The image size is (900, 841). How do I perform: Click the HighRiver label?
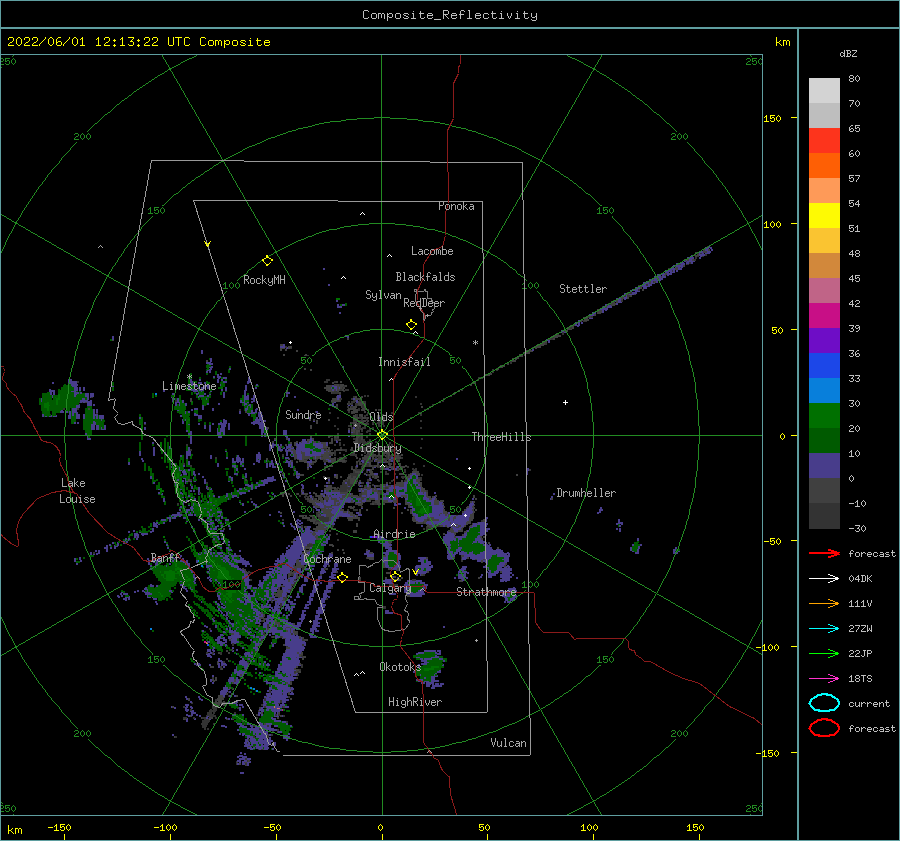(x=415, y=702)
